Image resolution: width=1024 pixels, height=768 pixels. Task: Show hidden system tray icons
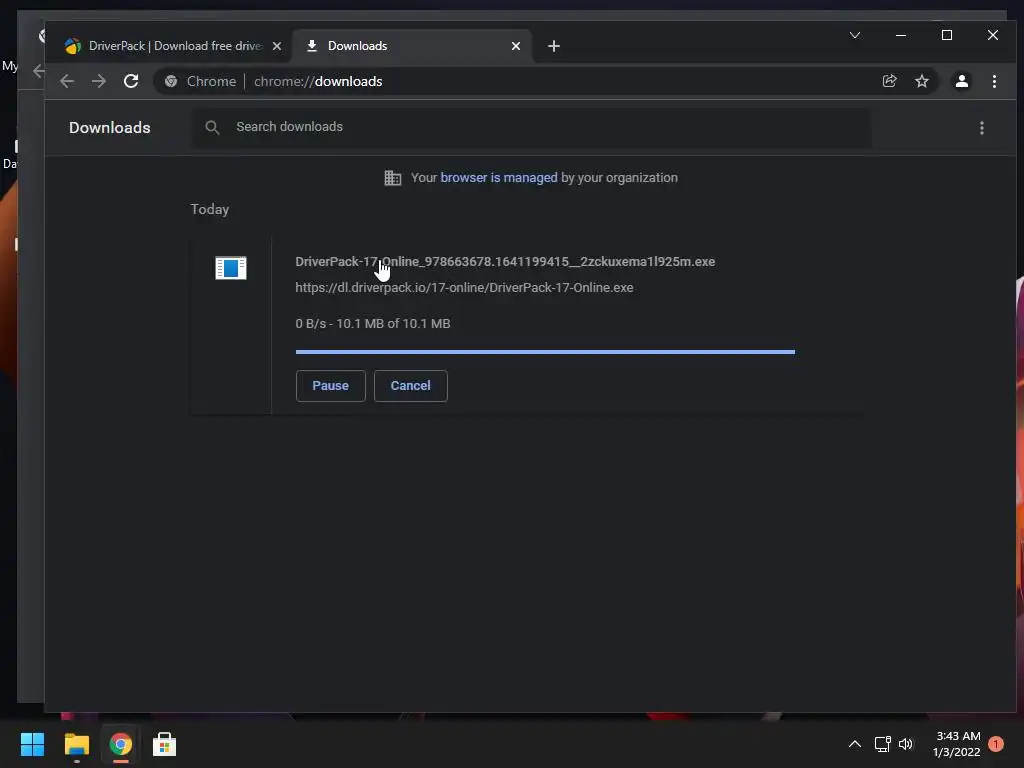[854, 744]
